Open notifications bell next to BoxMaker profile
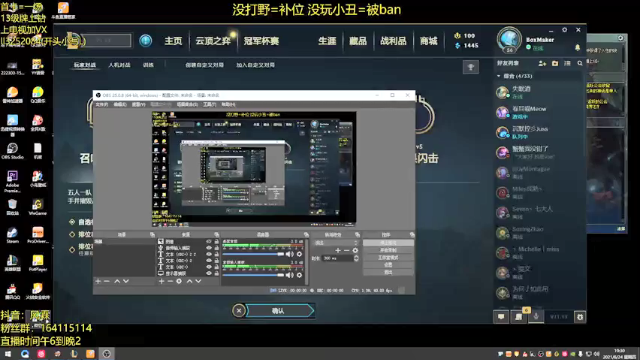Viewport: 640px width, 360px height. point(577,48)
